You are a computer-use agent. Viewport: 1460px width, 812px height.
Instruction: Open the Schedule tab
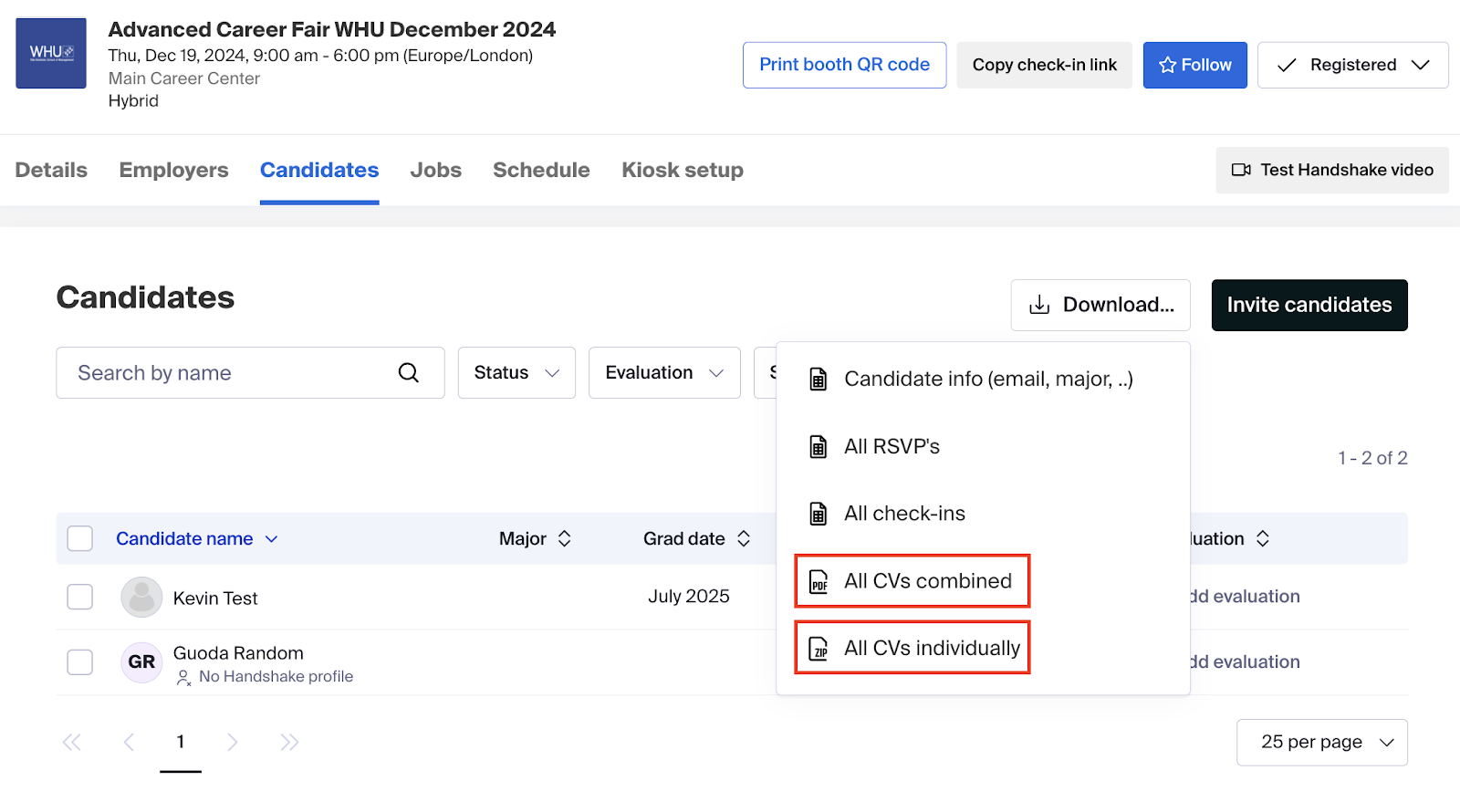click(x=541, y=170)
